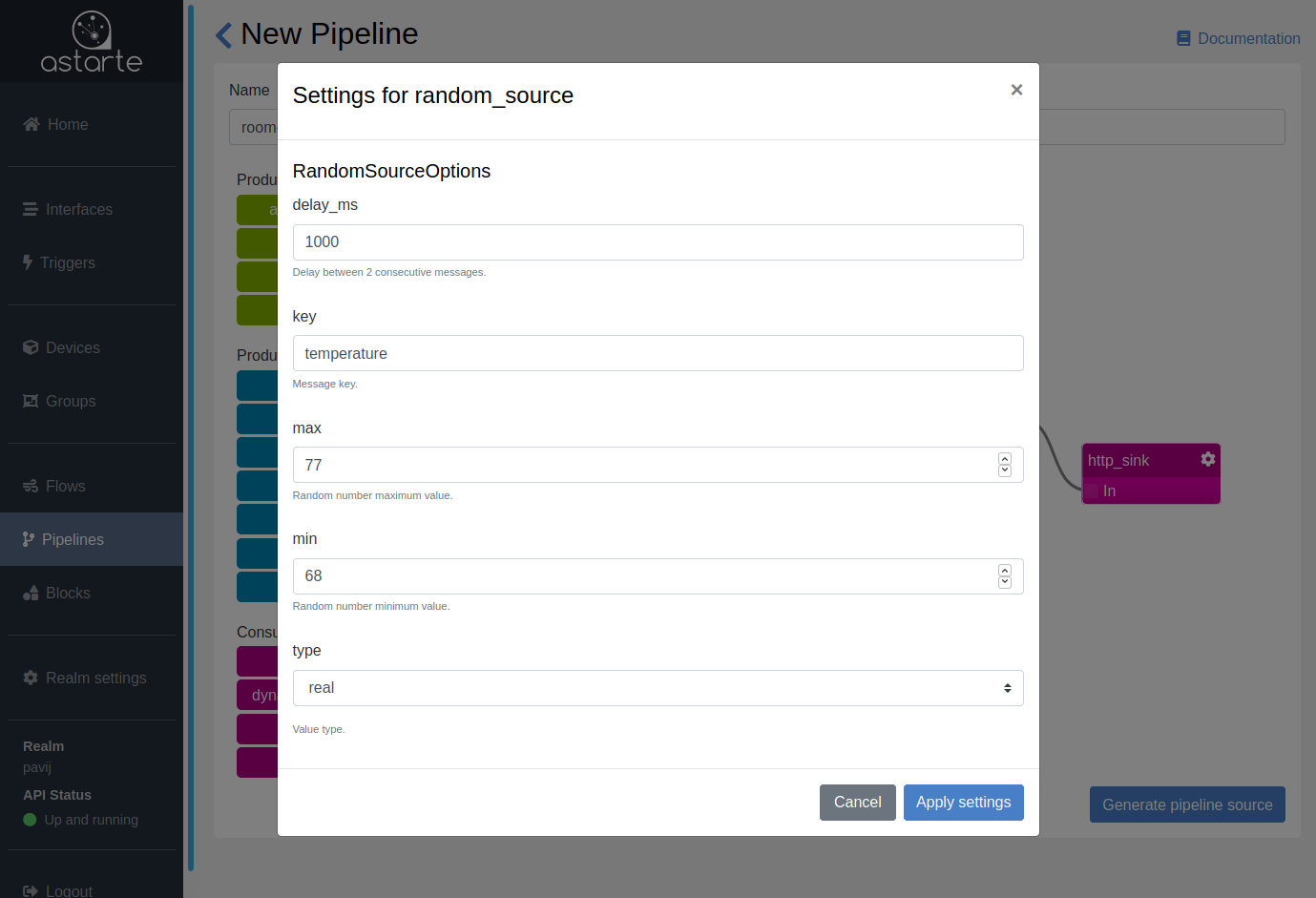Click the Astarte logo in sidebar
Screen dimensions: 1316x898
tap(92, 42)
